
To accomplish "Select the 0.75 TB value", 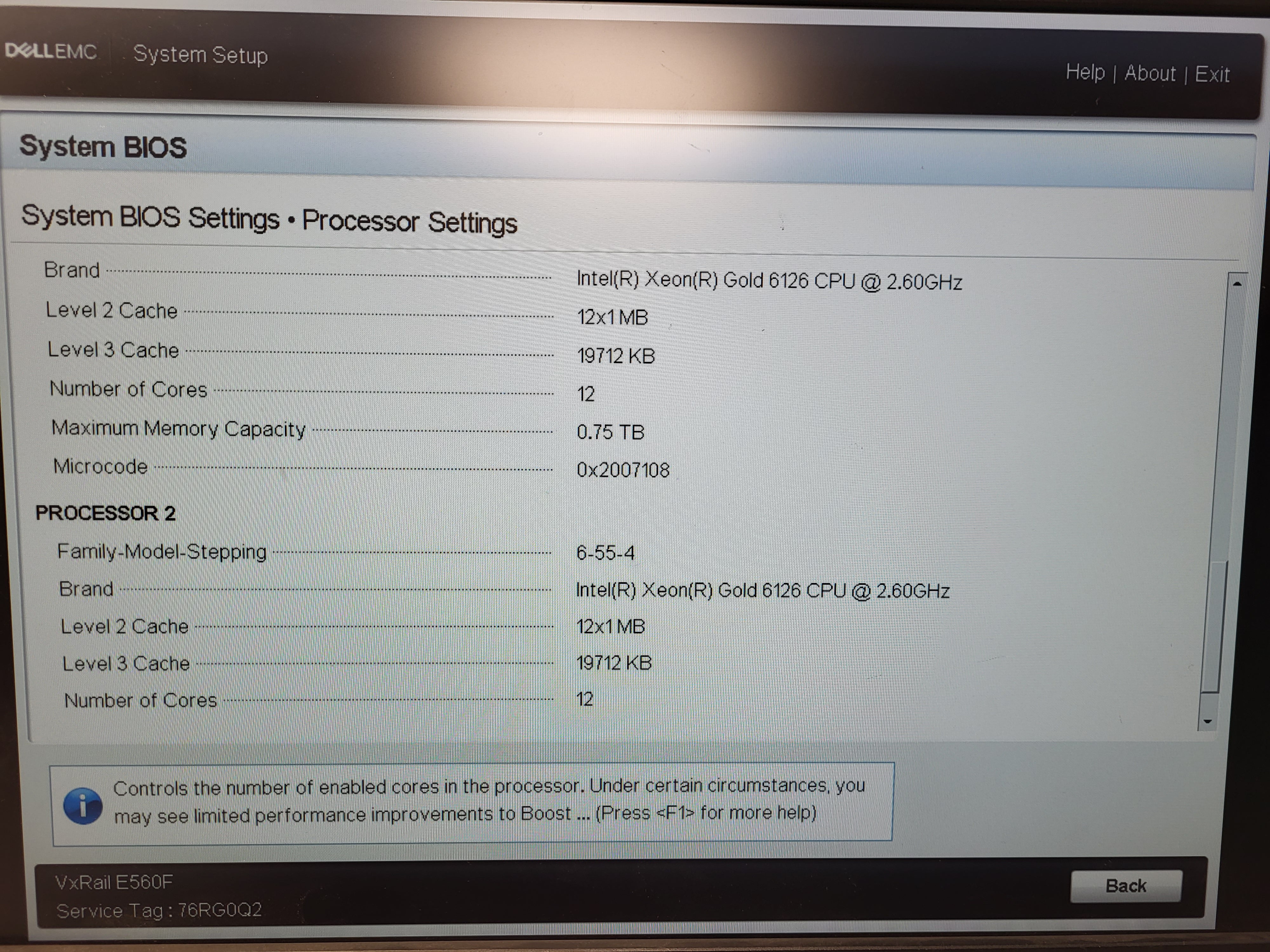I will click(x=610, y=432).
